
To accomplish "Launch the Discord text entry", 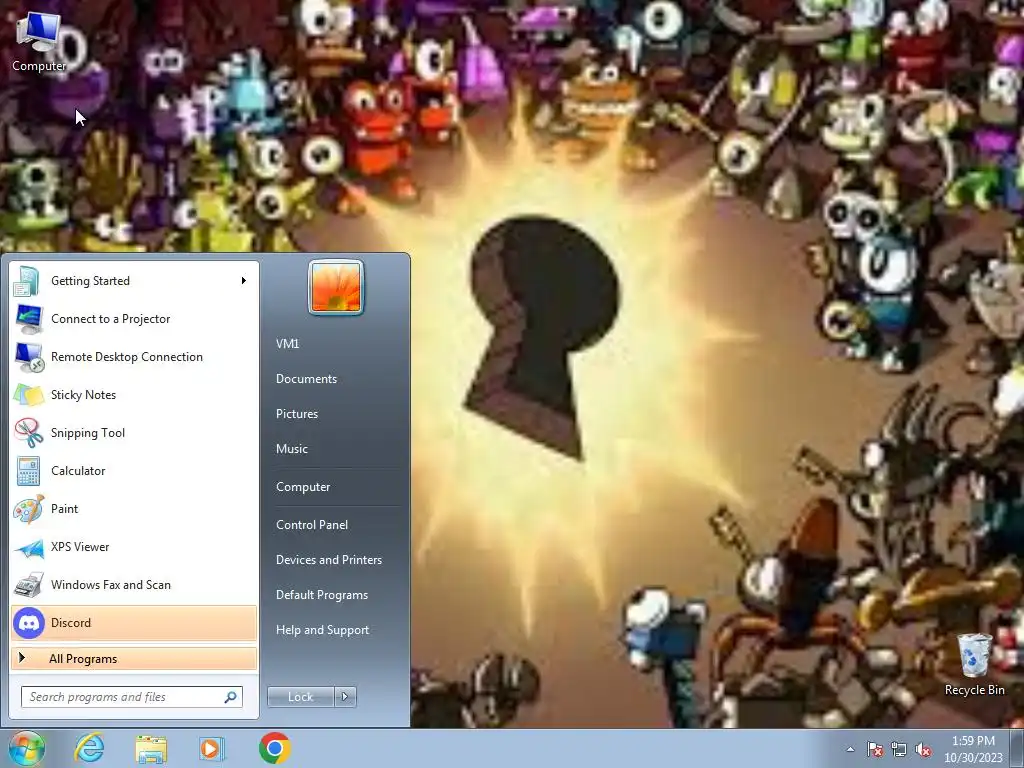I will click(x=71, y=622).
